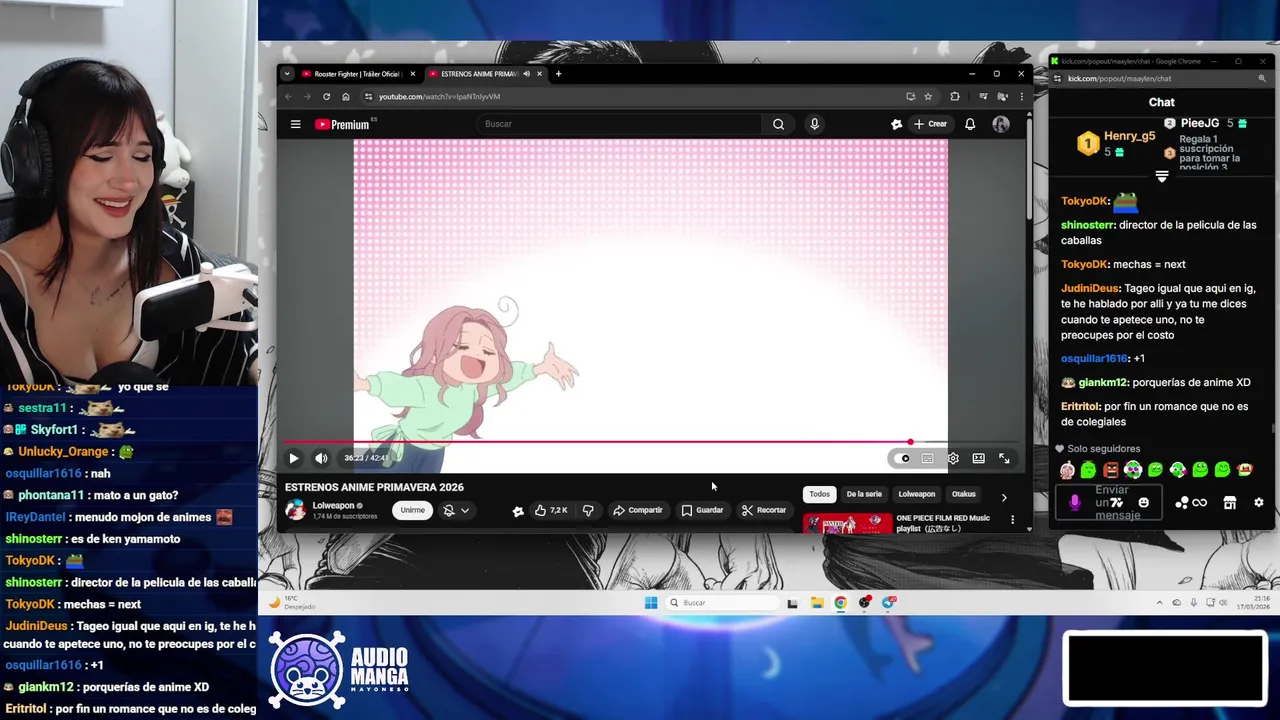Open File Explorer from taskbar
1280x720 pixels.
pos(817,603)
